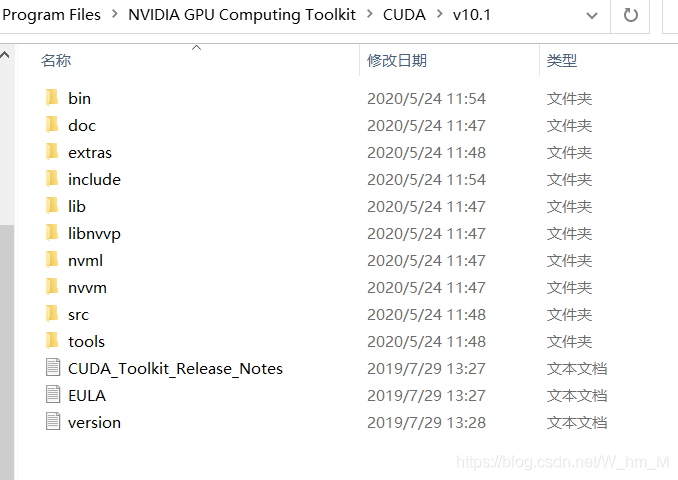The height and width of the screenshot is (480, 678).
Task: Click the v10.1 breadcrumb segment
Action: pos(472,15)
